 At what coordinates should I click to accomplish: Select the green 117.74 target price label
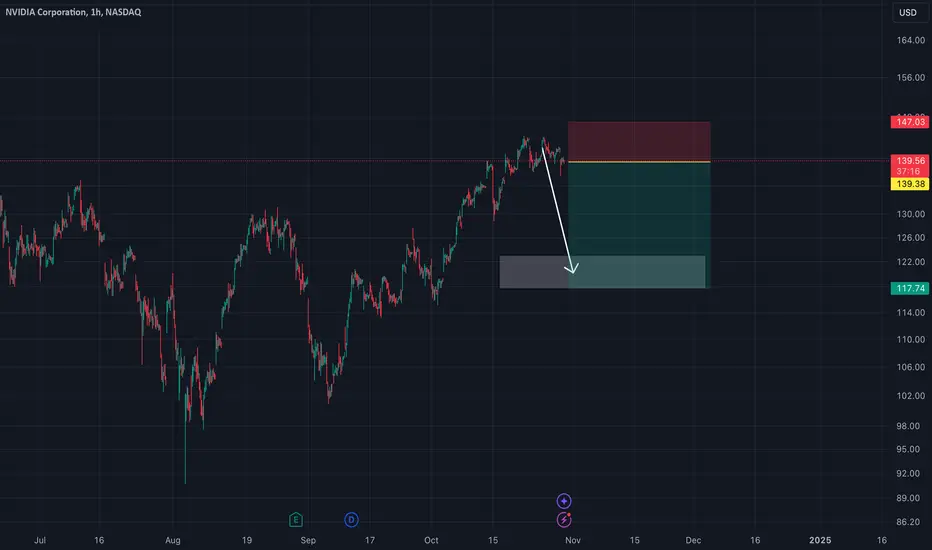click(910, 288)
